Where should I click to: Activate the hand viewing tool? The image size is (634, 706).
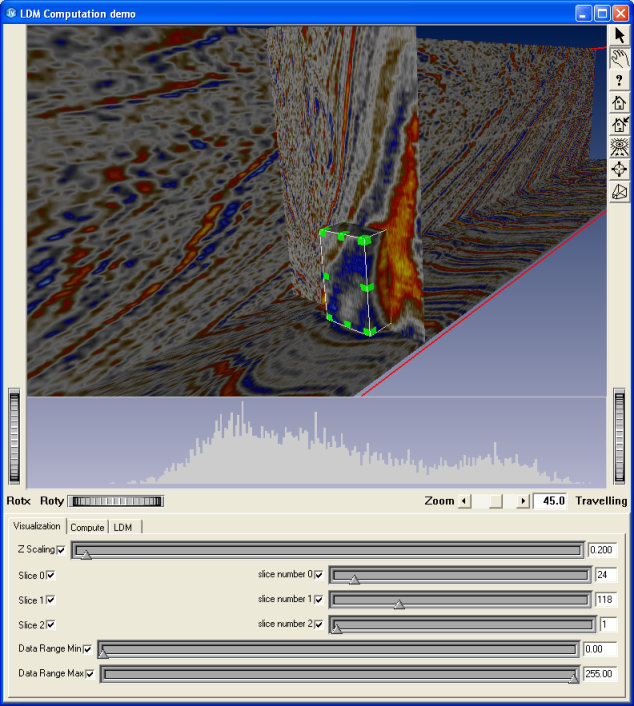620,57
